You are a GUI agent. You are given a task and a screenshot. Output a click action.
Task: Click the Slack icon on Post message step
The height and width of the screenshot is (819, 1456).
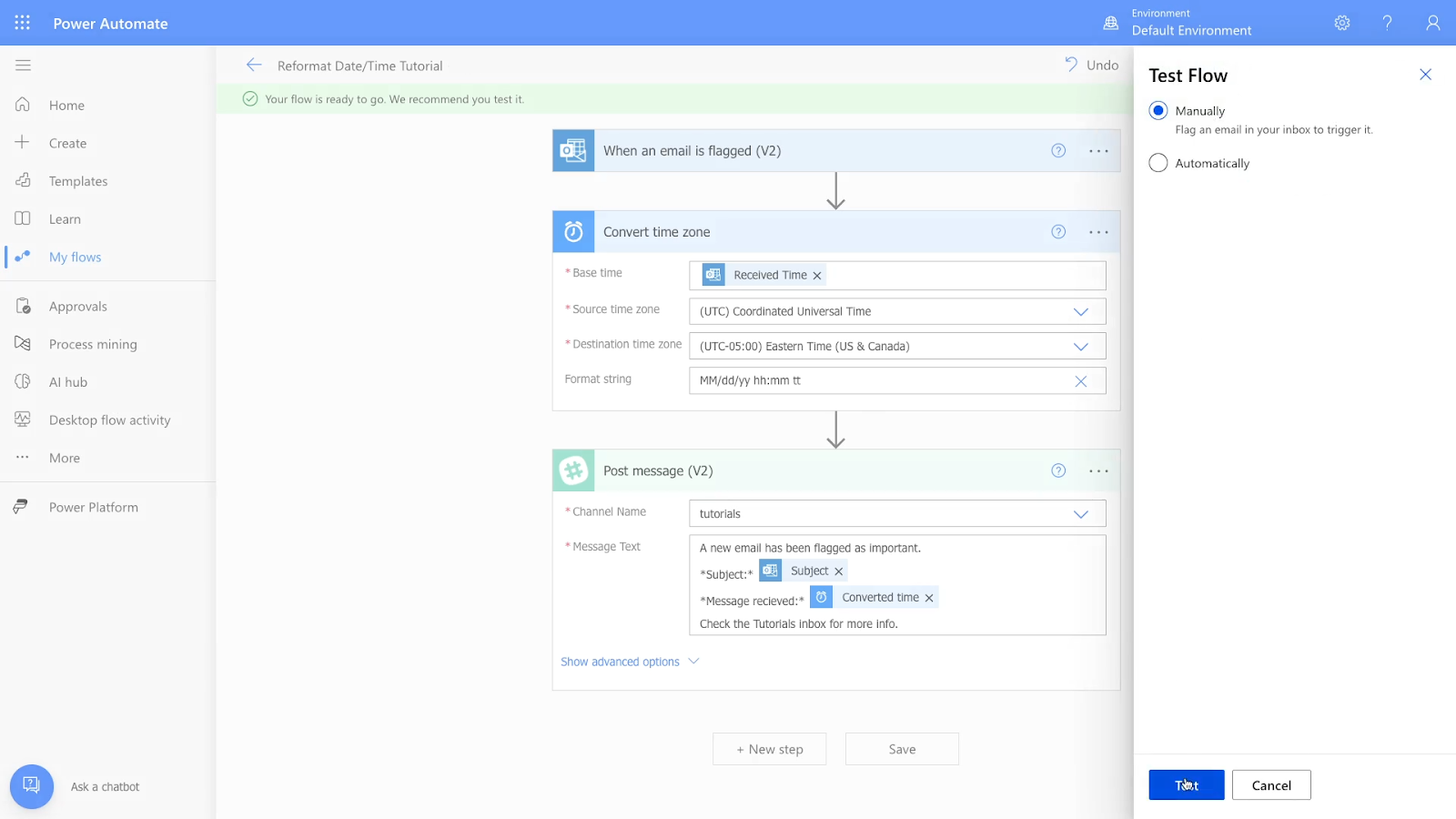tap(573, 470)
